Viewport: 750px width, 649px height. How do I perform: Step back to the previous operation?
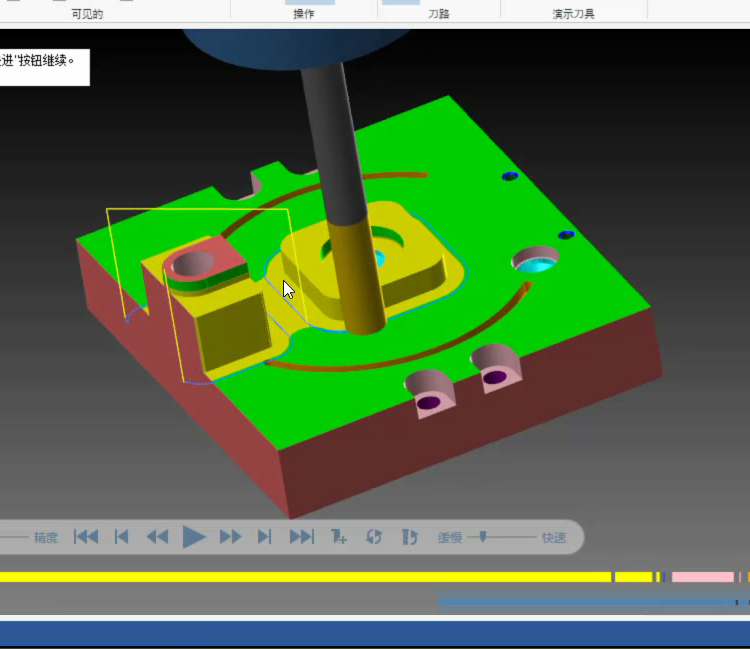[122, 537]
